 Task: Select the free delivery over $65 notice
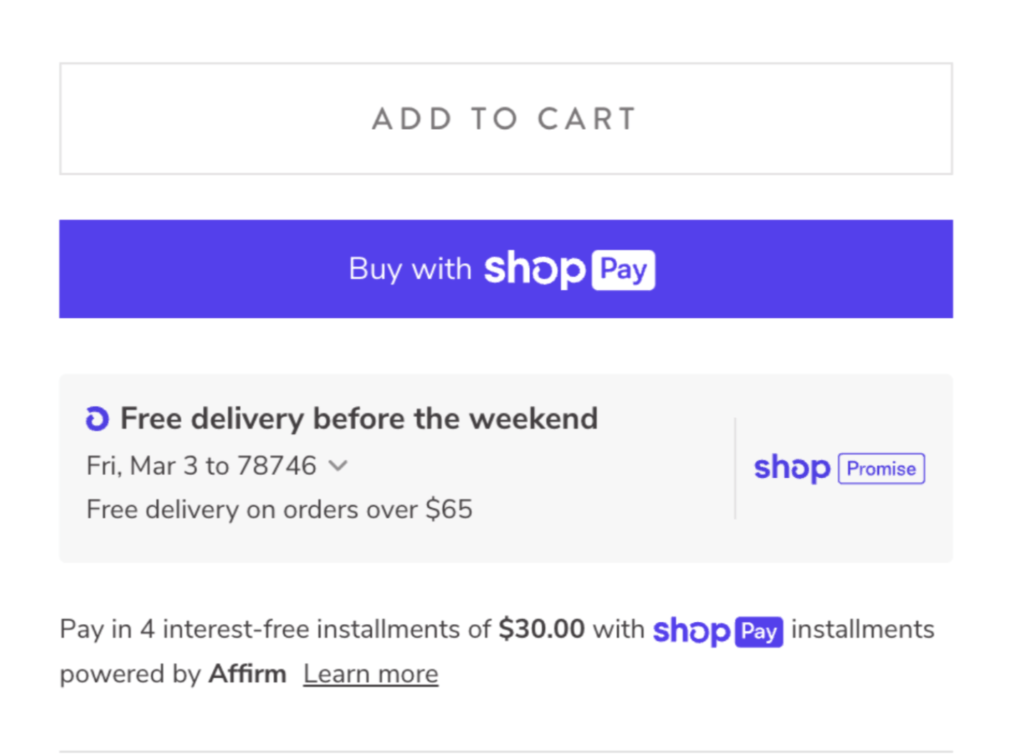click(278, 509)
